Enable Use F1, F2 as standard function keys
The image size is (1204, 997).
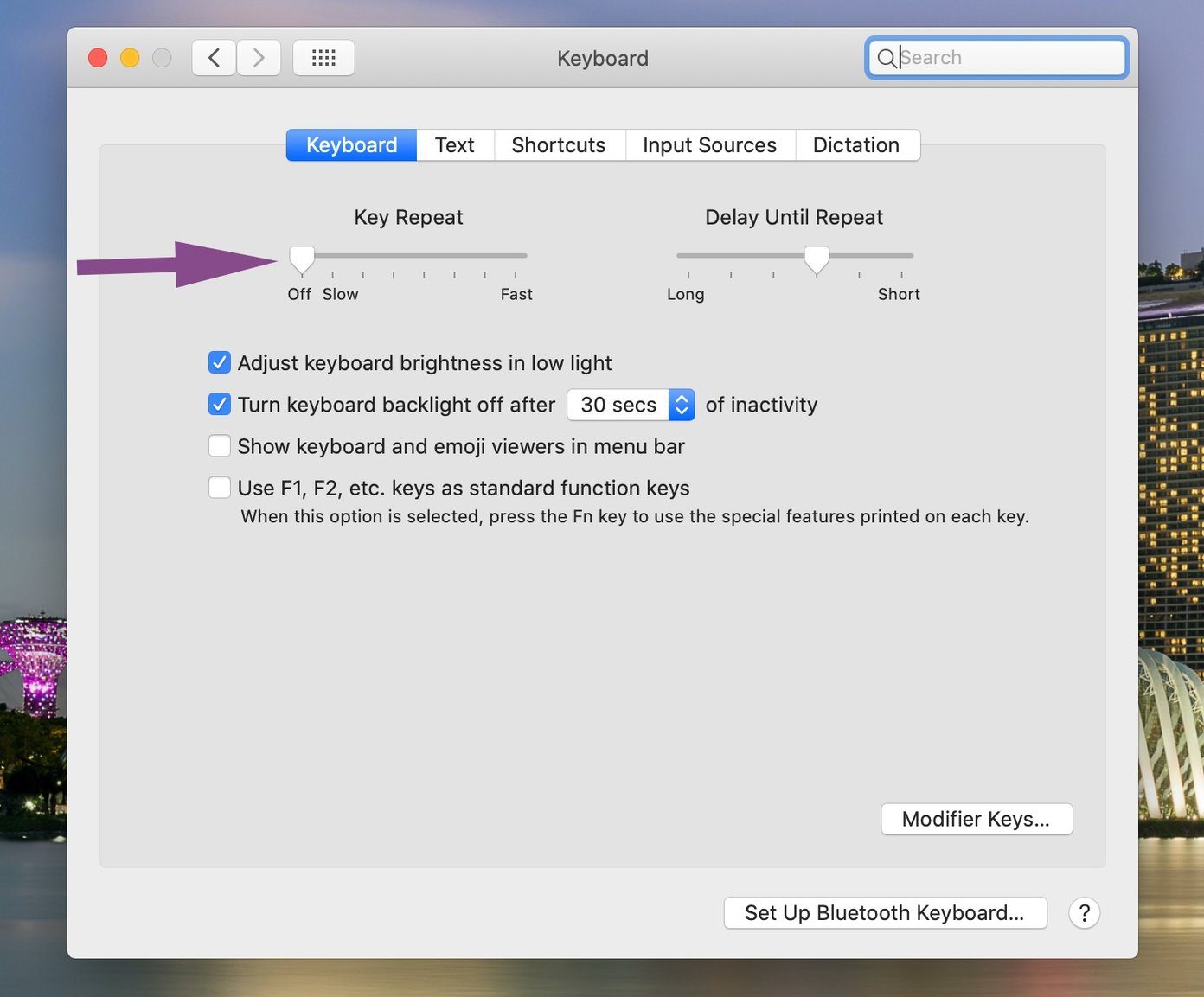click(x=220, y=488)
